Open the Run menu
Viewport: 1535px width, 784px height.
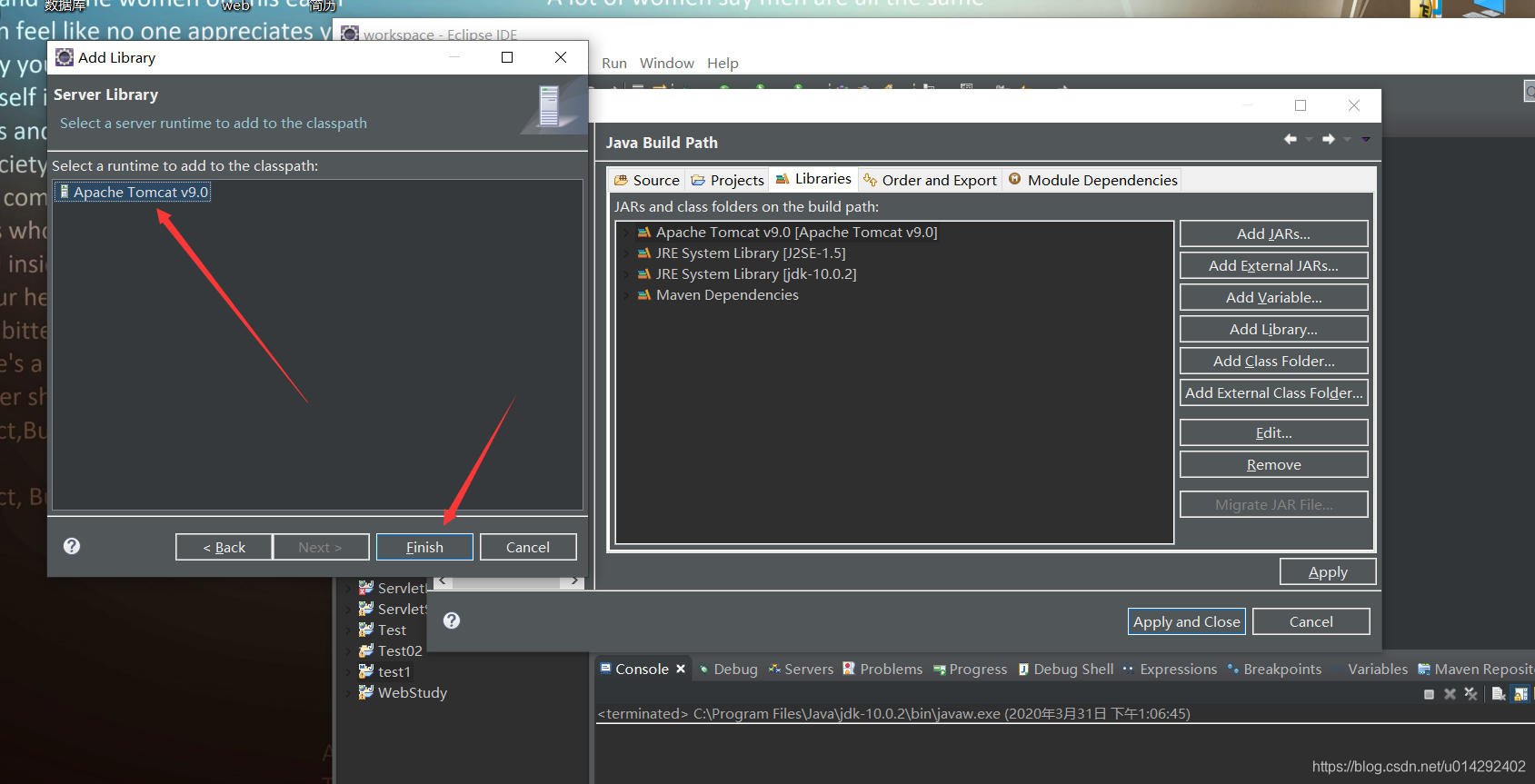[x=614, y=64]
